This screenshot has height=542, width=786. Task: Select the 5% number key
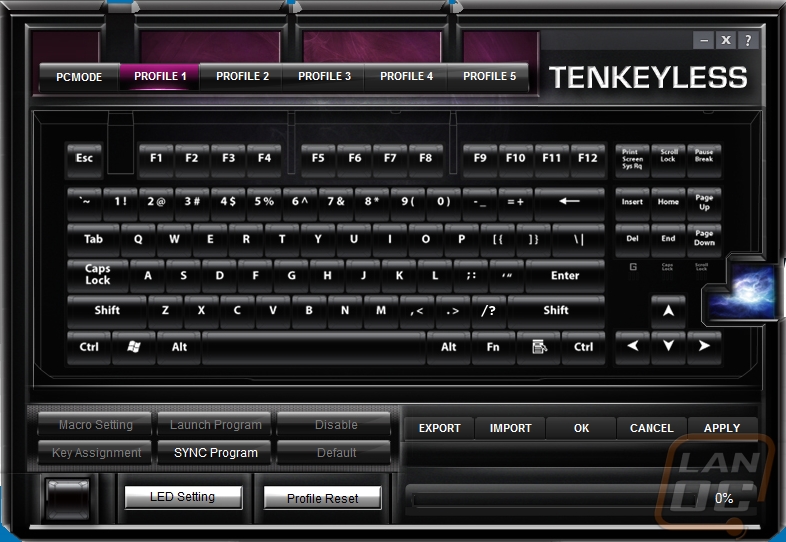(264, 203)
